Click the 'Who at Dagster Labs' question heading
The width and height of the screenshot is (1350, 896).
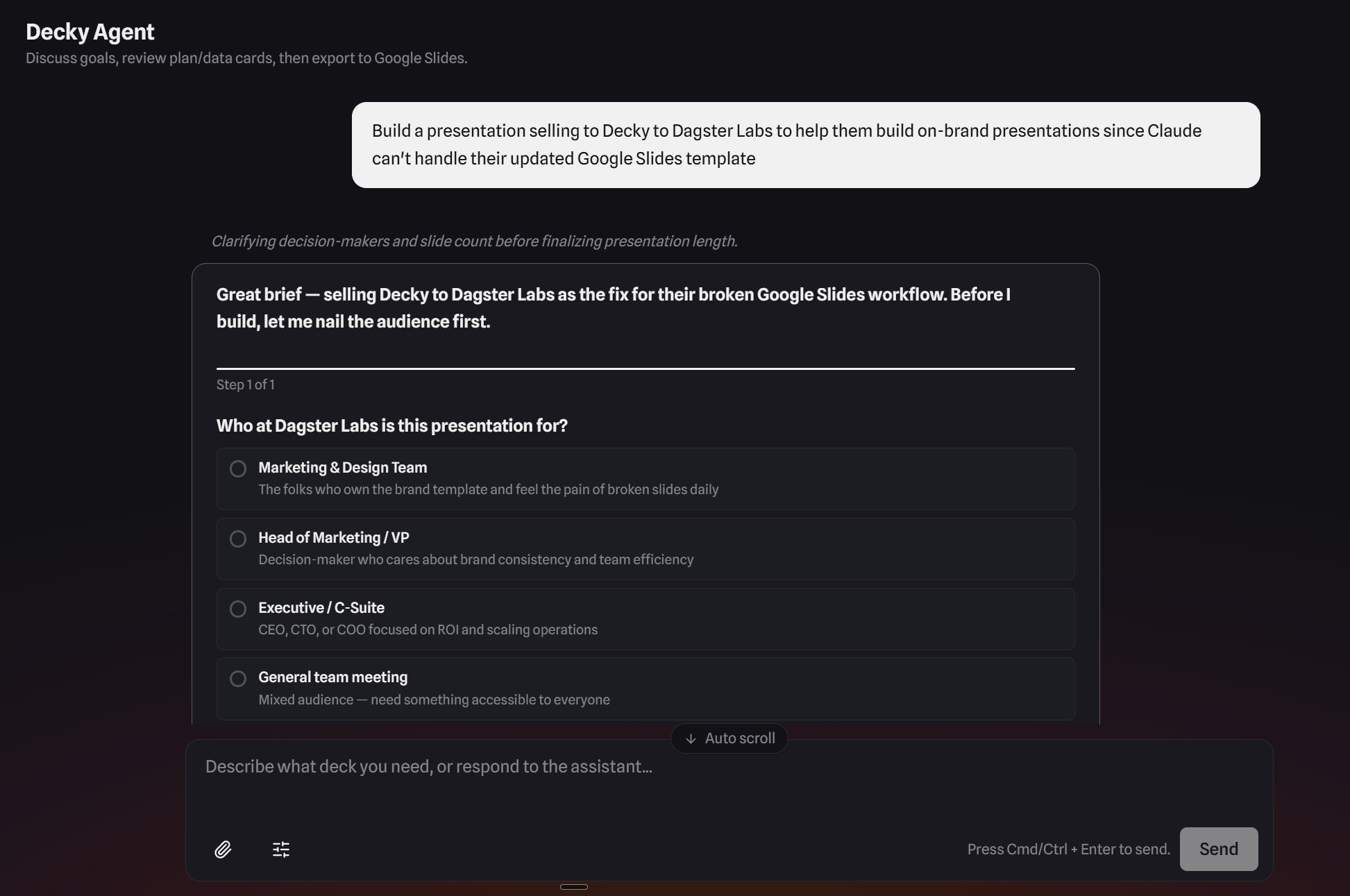[x=391, y=426]
